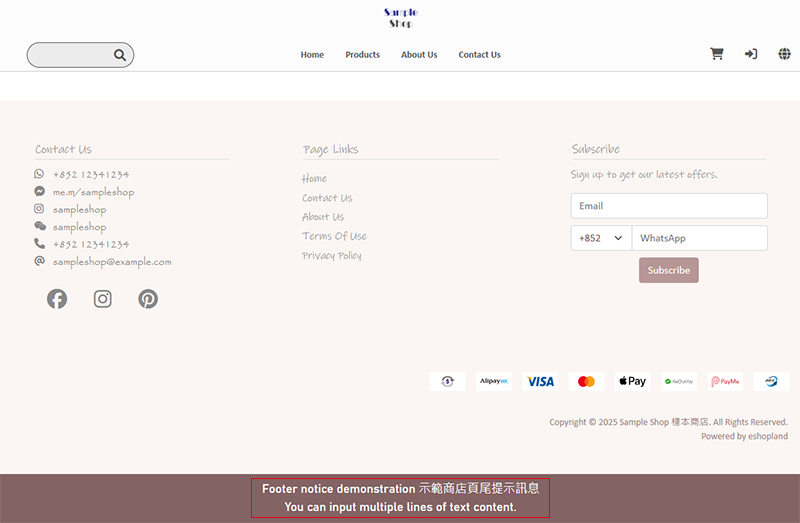This screenshot has height=523, width=800.
Task: Click the shopping cart icon
Action: click(717, 54)
